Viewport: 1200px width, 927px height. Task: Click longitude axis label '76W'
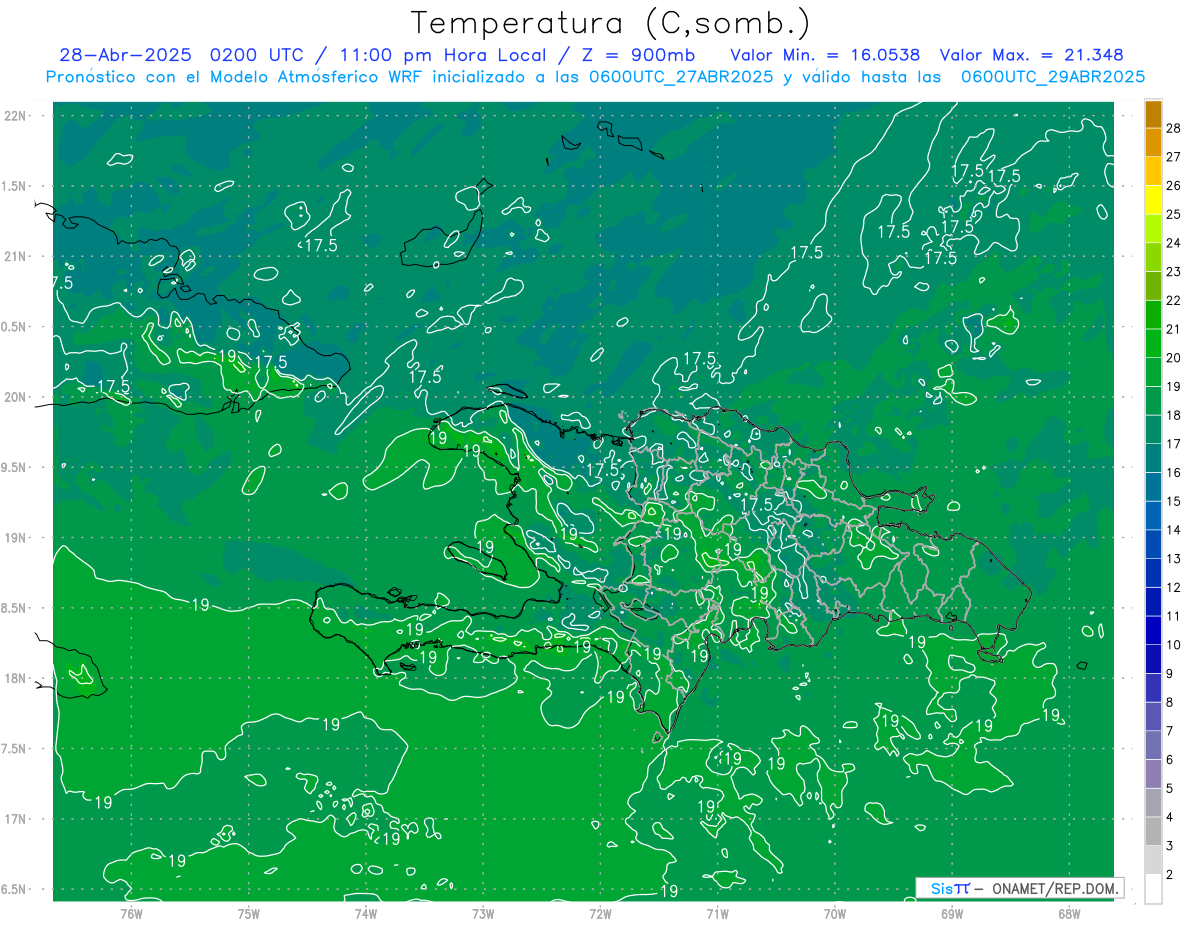(x=131, y=913)
